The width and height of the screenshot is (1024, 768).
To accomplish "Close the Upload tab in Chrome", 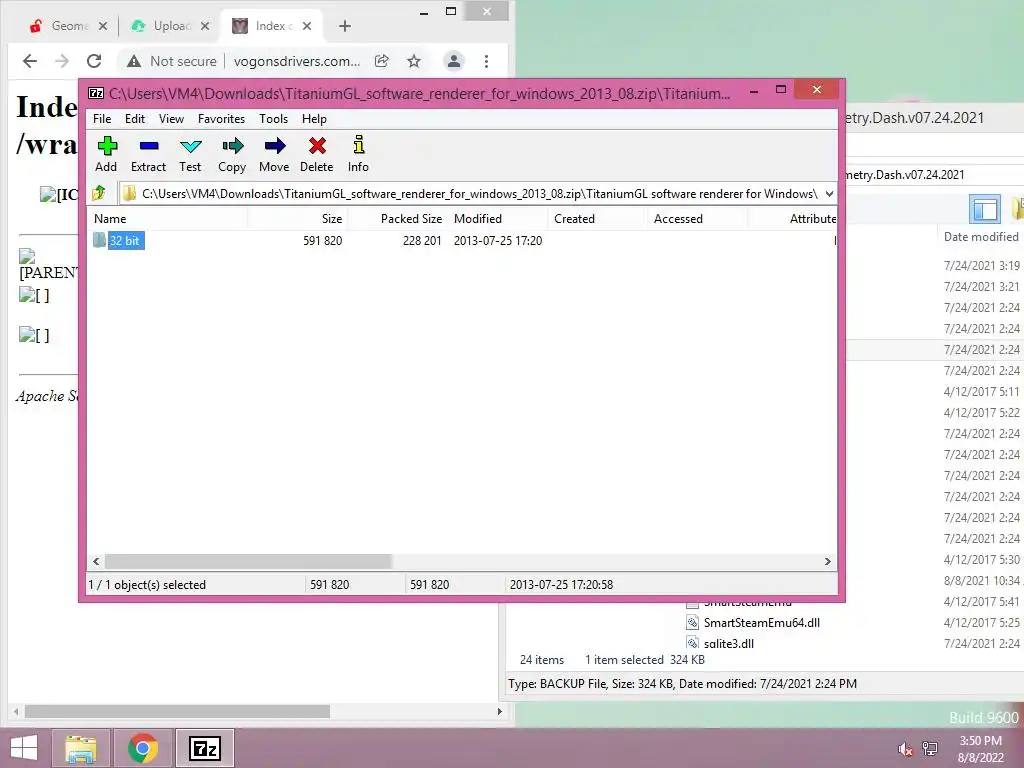I will (205, 26).
